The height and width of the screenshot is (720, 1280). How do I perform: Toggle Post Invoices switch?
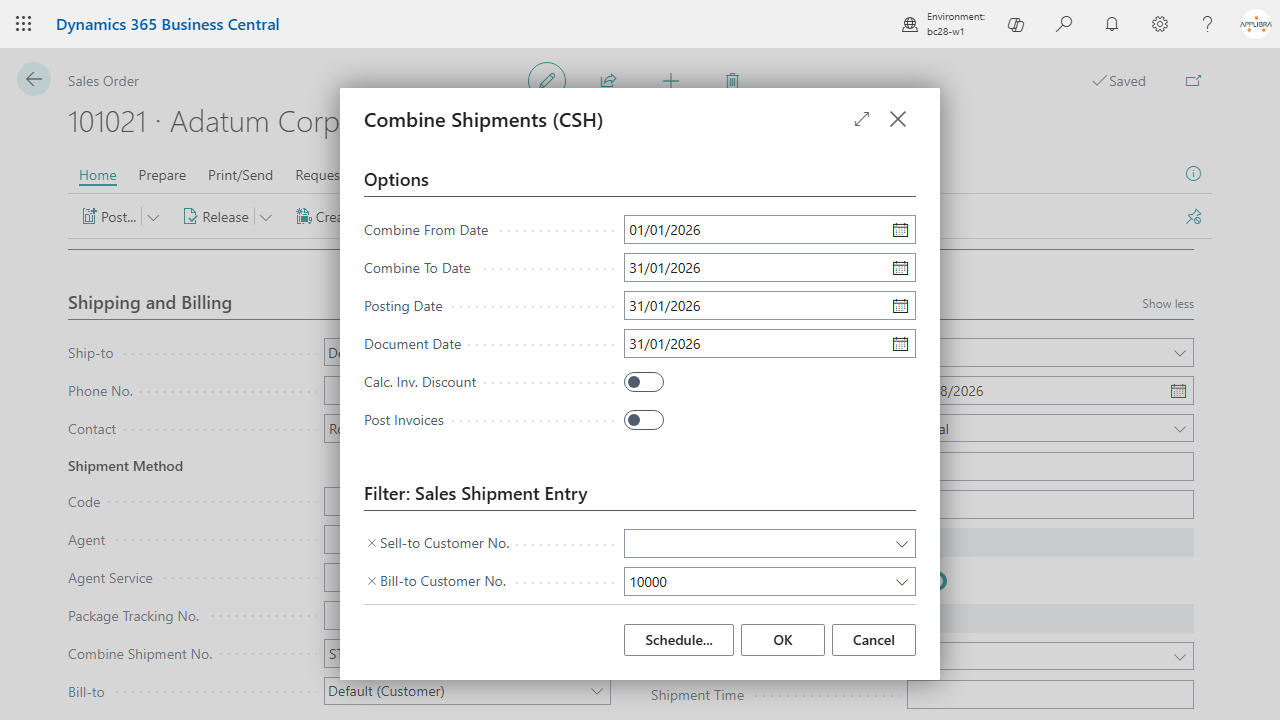tap(644, 420)
